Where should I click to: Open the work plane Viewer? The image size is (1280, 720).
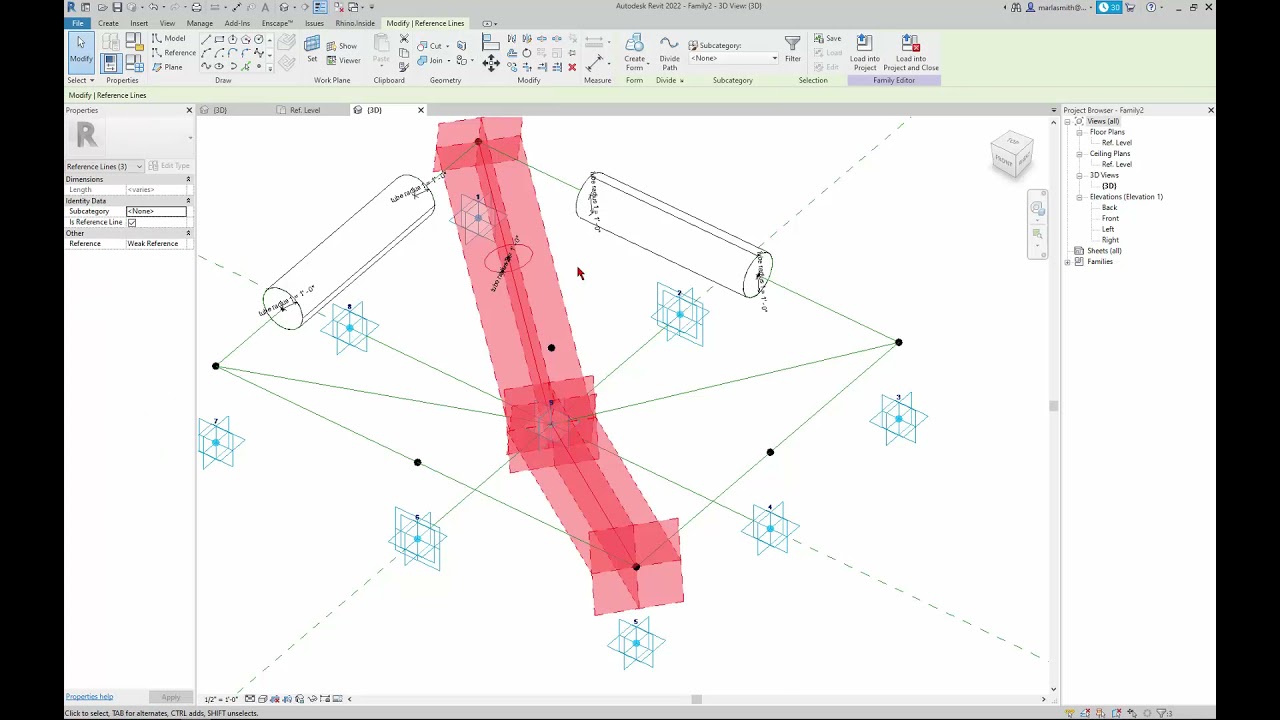coord(343,60)
